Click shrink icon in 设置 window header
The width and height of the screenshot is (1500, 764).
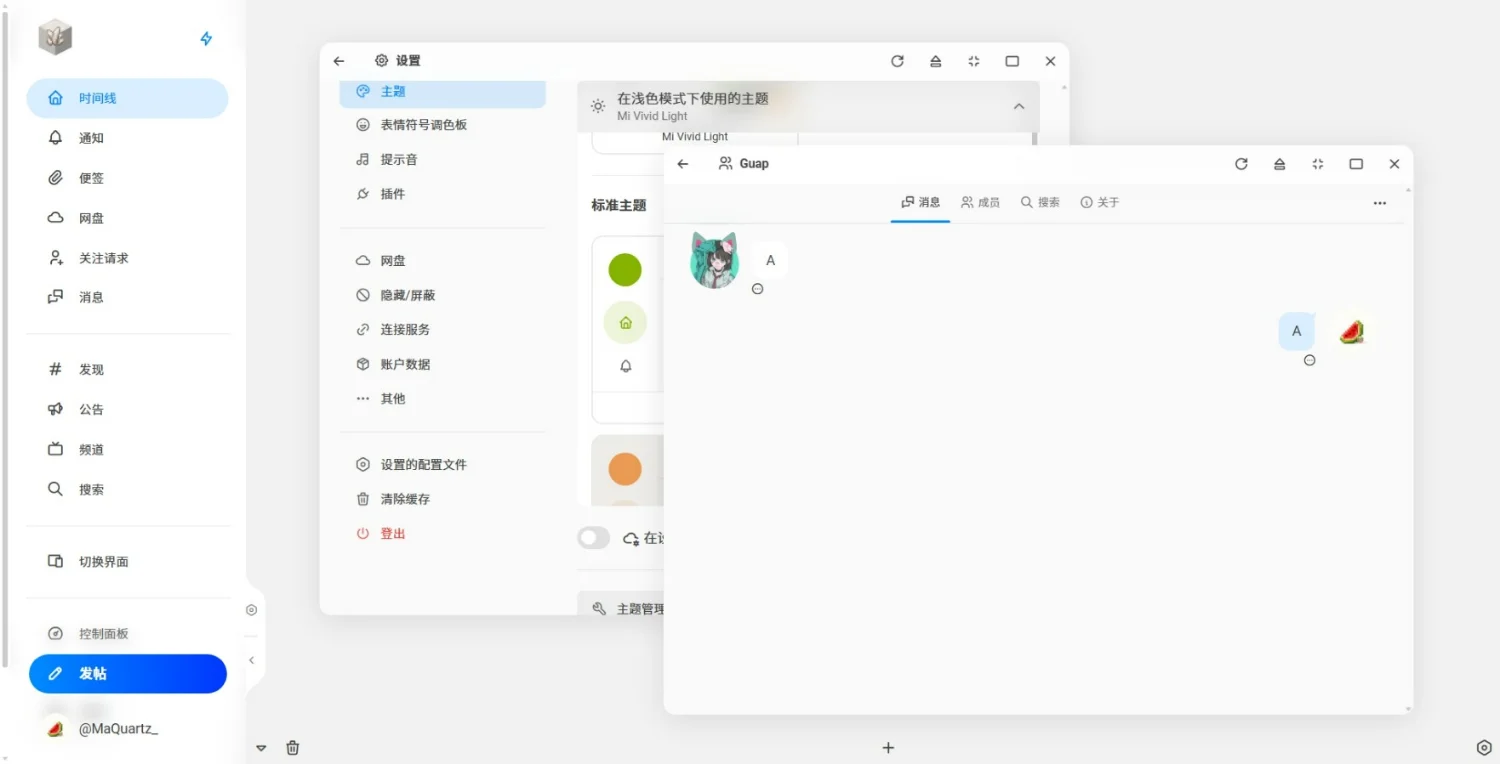pos(974,61)
